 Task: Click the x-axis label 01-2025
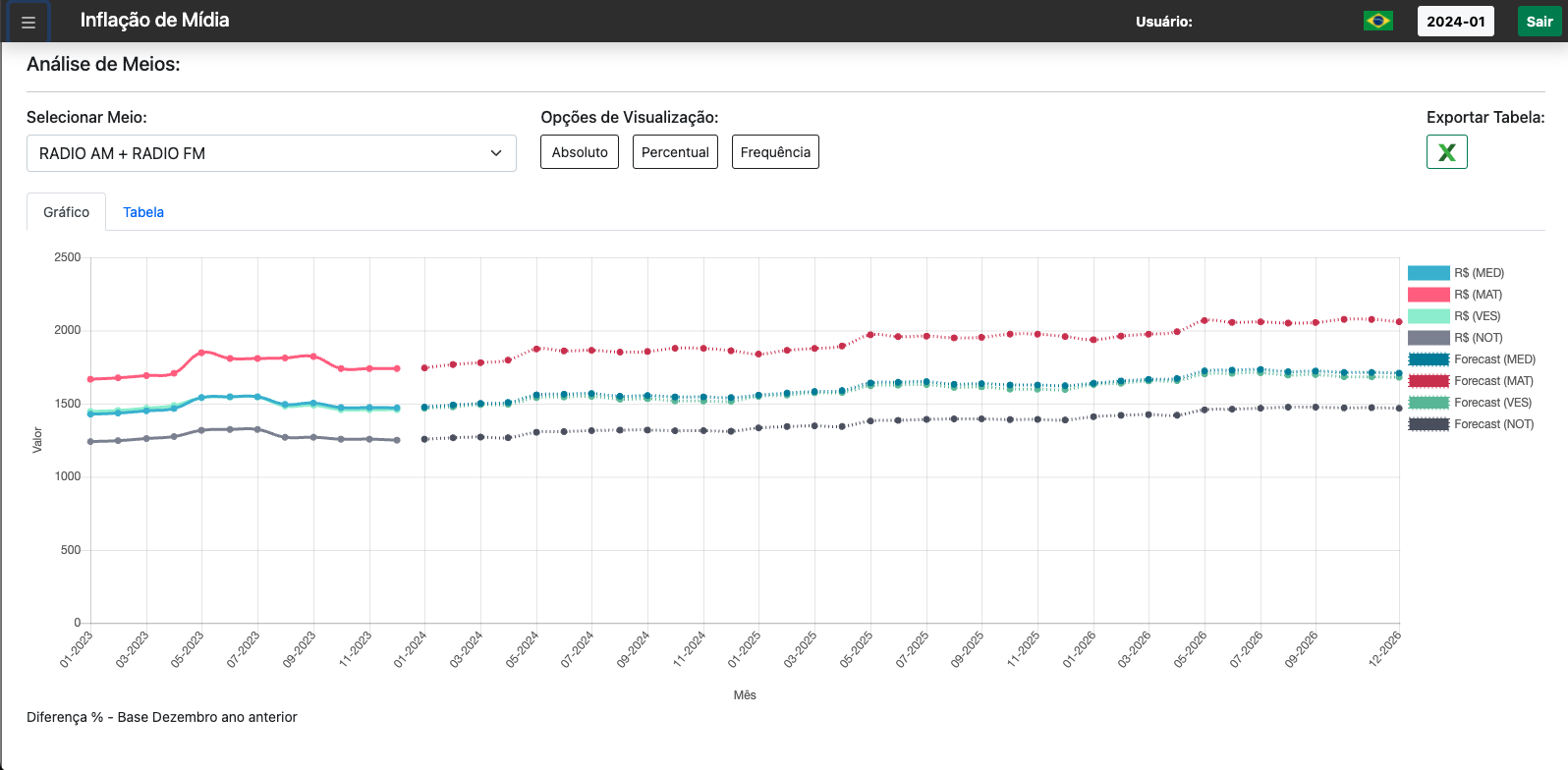click(745, 649)
